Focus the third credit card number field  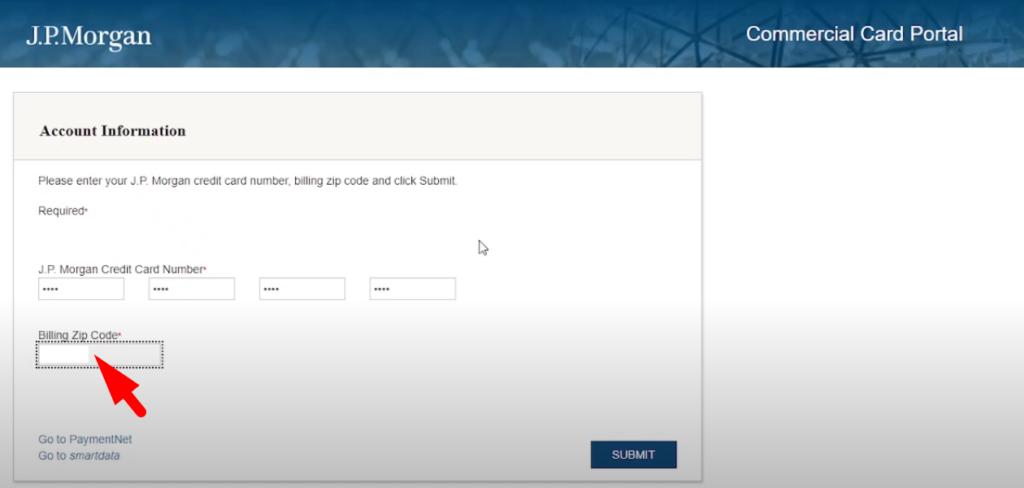[x=302, y=289]
